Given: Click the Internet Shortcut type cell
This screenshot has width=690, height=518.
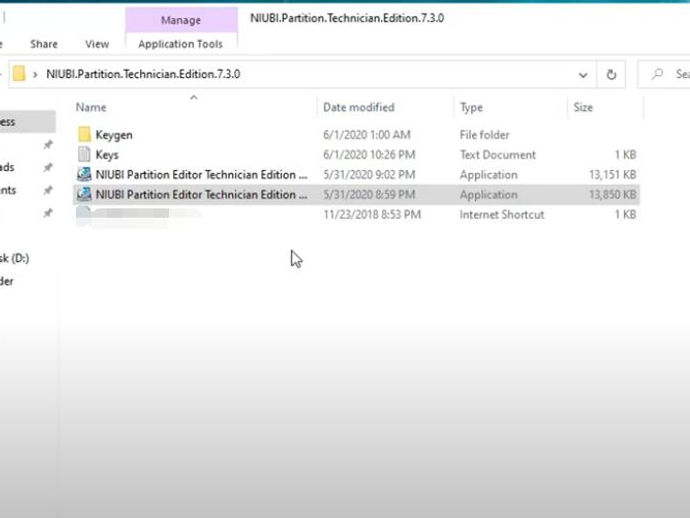Looking at the screenshot, I should 502,214.
